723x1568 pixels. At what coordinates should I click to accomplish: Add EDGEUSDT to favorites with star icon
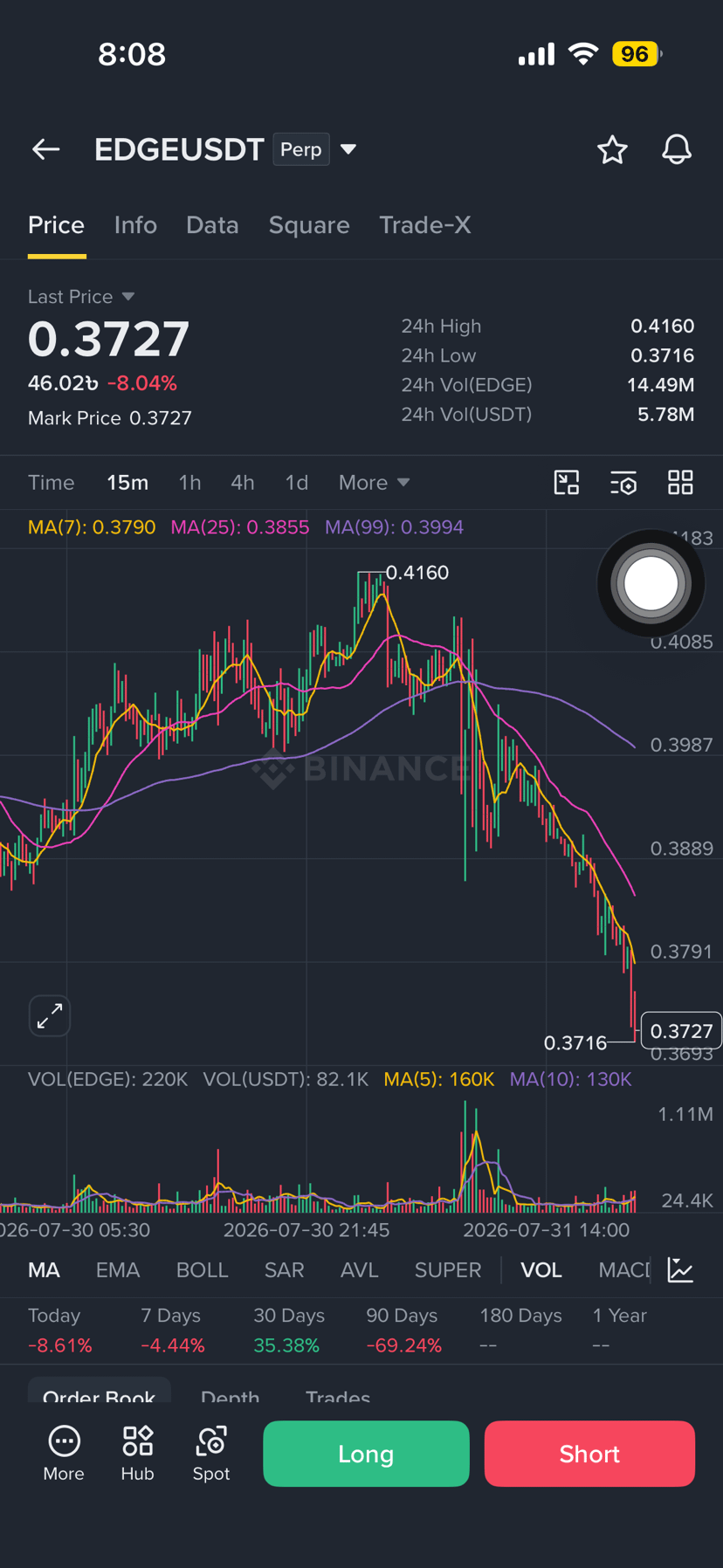click(x=612, y=150)
